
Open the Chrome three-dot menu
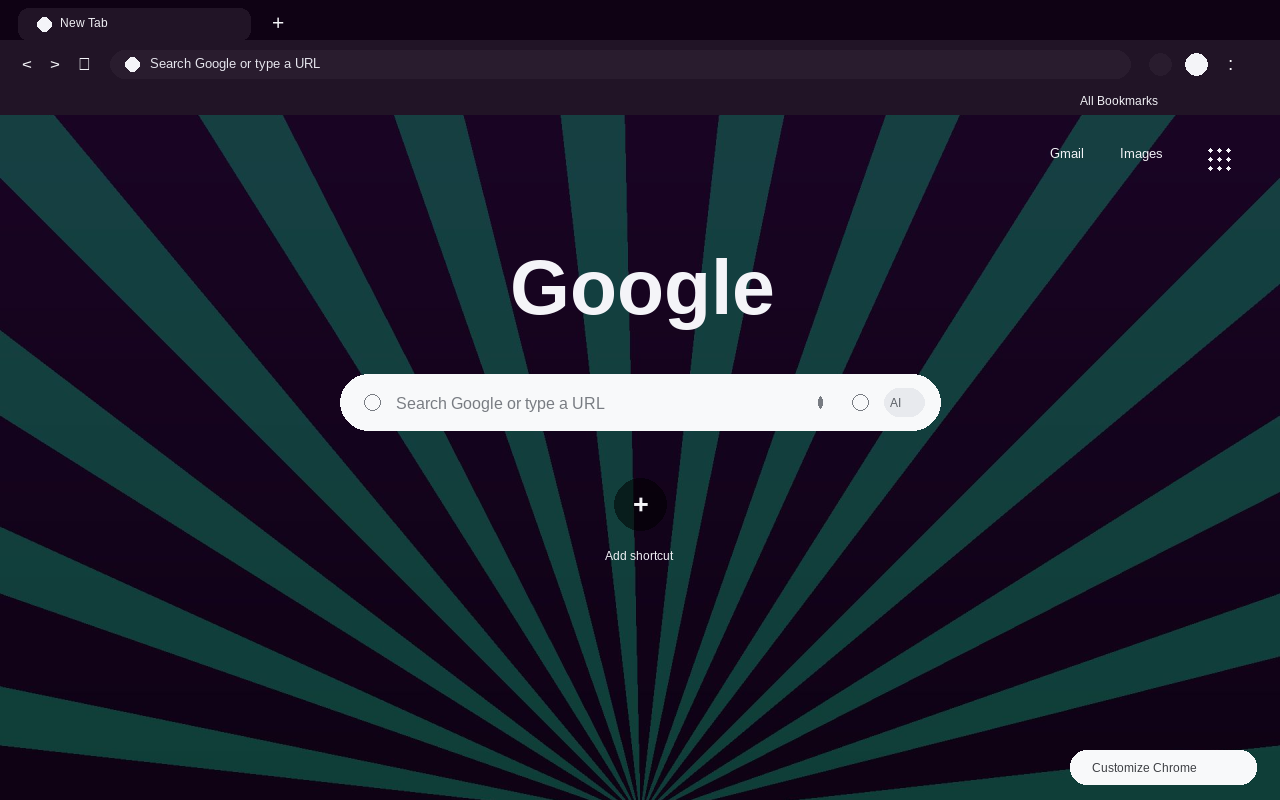[1231, 64]
